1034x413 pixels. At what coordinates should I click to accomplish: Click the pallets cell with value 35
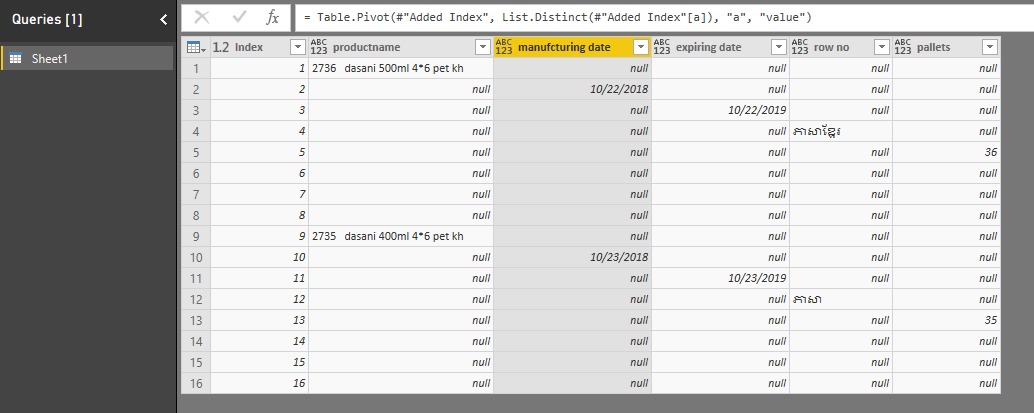[x=946, y=321]
